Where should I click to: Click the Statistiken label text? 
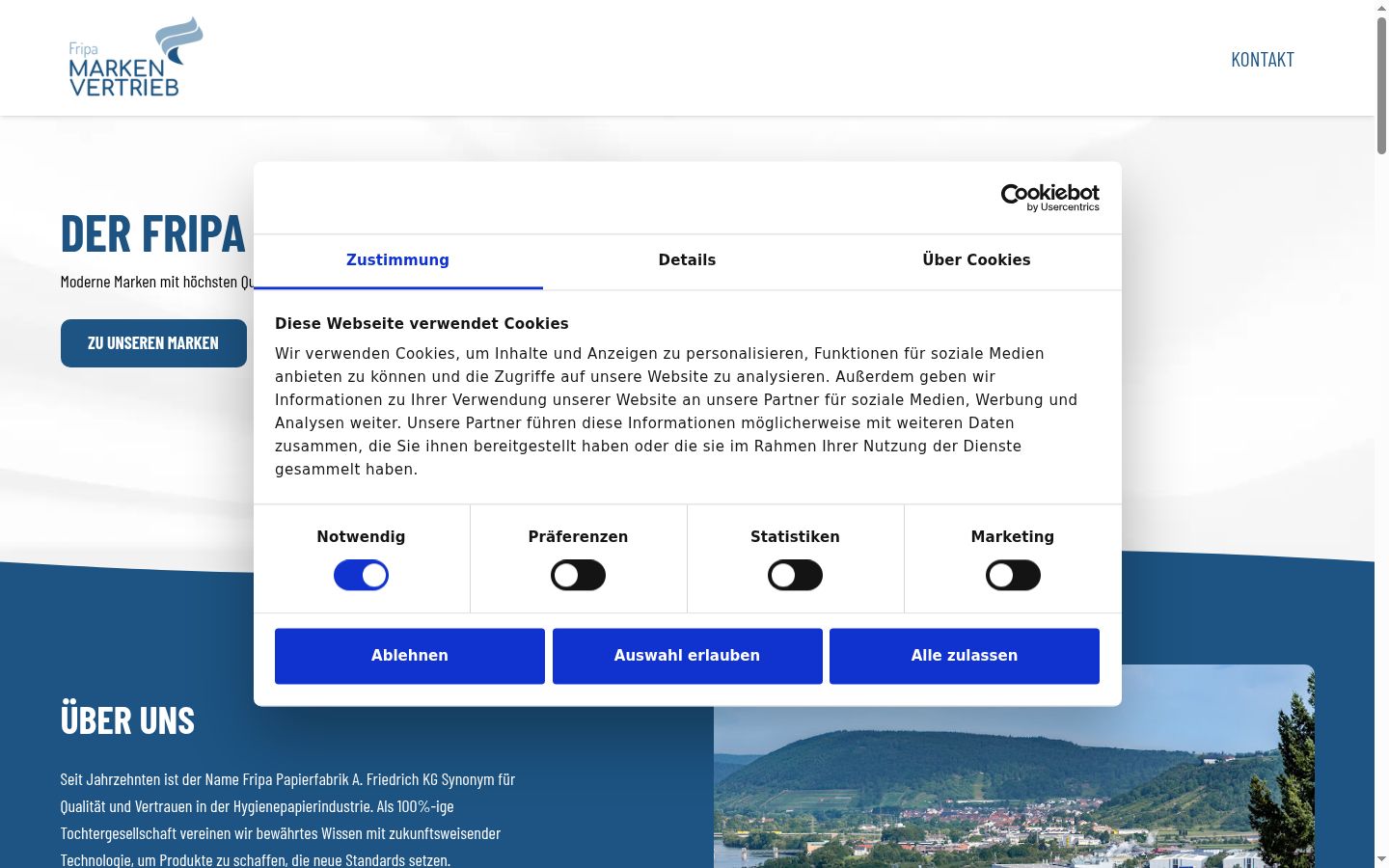point(795,537)
